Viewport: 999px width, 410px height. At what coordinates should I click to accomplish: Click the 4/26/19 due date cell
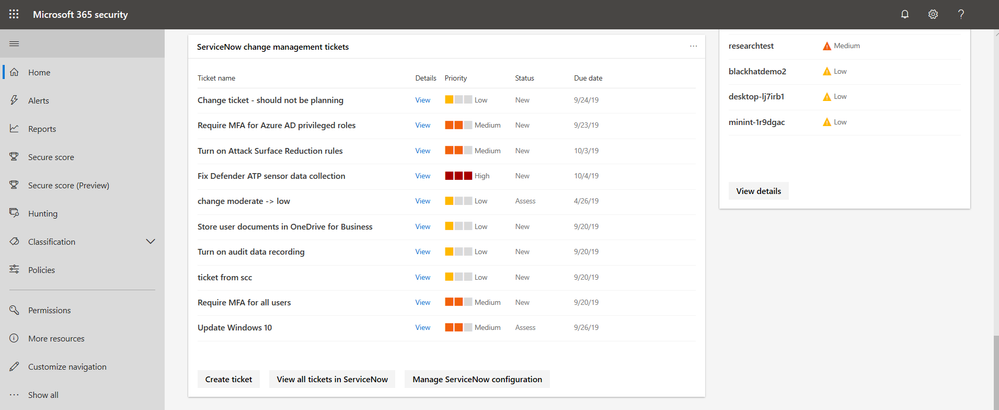point(586,201)
